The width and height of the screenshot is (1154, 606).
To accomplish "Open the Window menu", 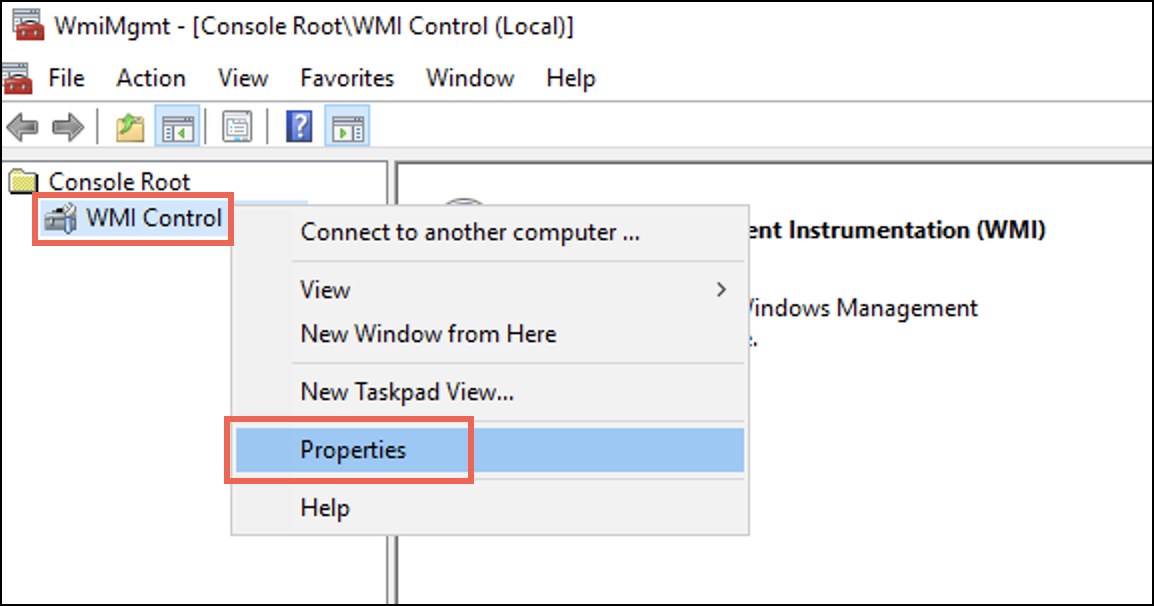I will pos(470,78).
